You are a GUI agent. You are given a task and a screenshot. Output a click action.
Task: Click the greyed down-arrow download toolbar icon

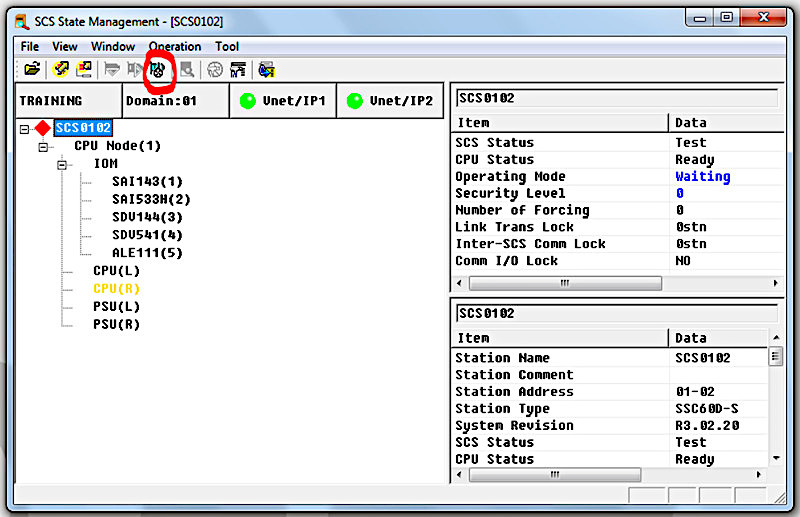point(112,69)
